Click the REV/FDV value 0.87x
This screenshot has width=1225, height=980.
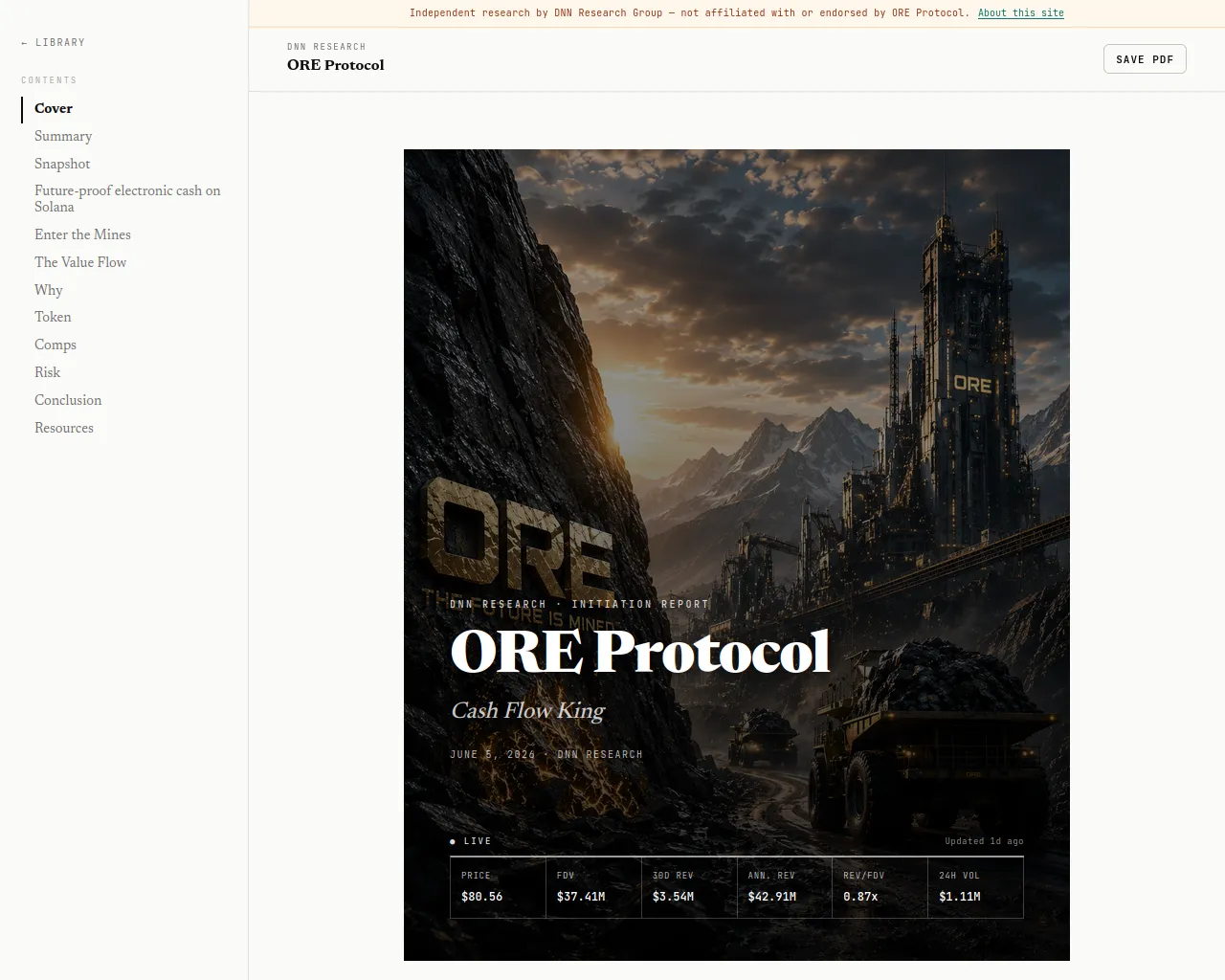[860, 897]
